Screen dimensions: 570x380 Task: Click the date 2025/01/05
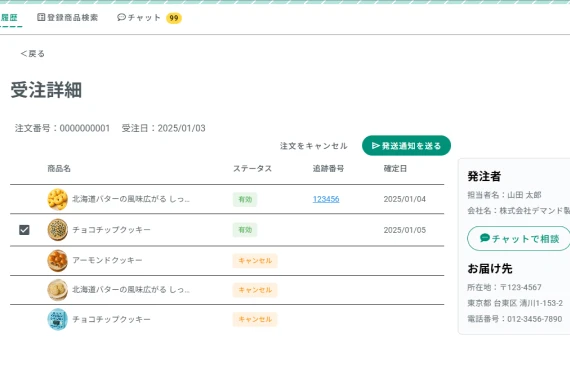405,230
